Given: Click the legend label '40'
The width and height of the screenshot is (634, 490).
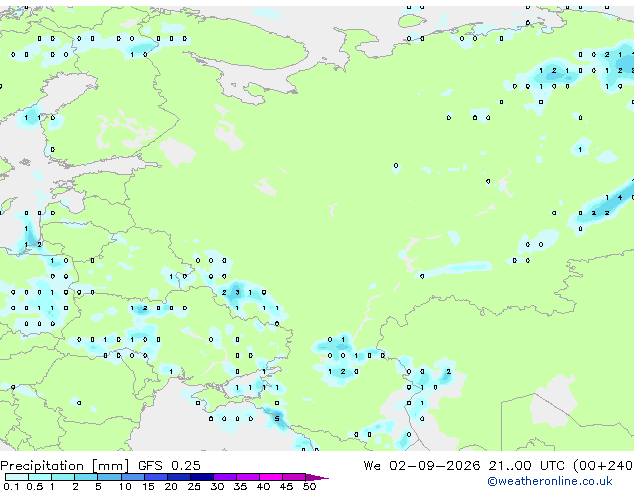Looking at the screenshot, I should pos(263,486).
